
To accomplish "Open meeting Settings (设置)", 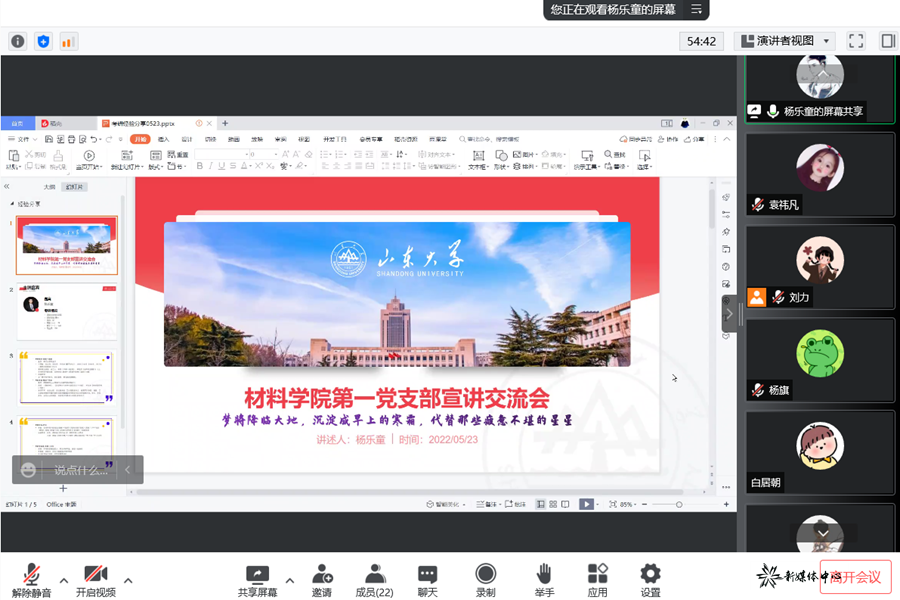I will tap(650, 579).
